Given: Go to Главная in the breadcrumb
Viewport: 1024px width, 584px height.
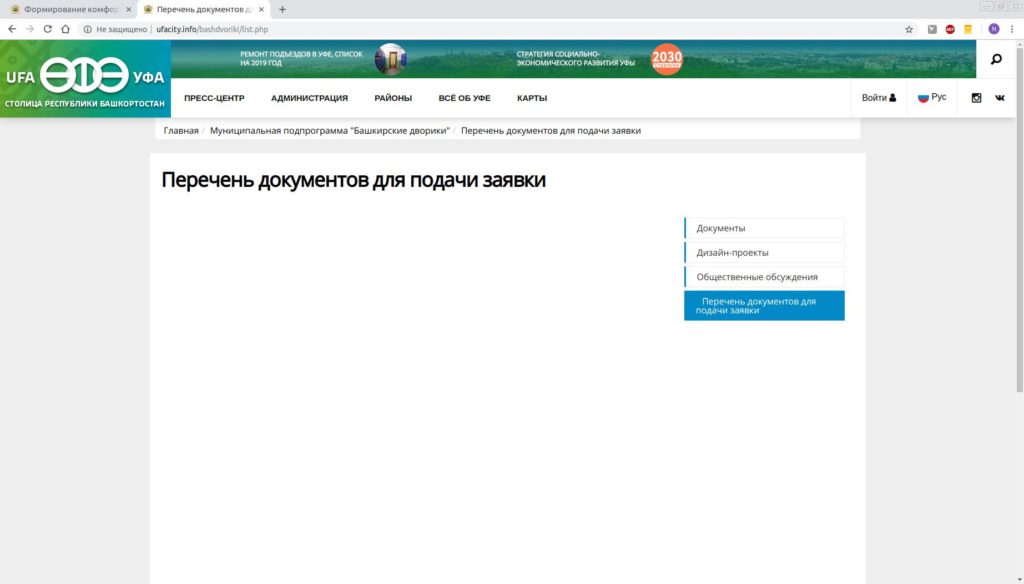Looking at the screenshot, I should 181,131.
